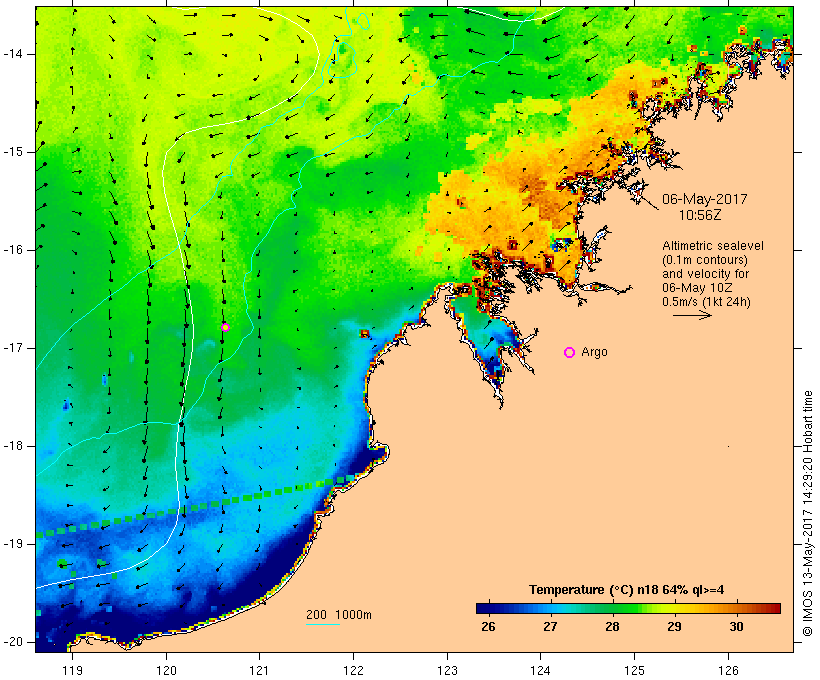Click the 121 longitude axis label
The width and height of the screenshot is (820, 680).
(x=259, y=671)
